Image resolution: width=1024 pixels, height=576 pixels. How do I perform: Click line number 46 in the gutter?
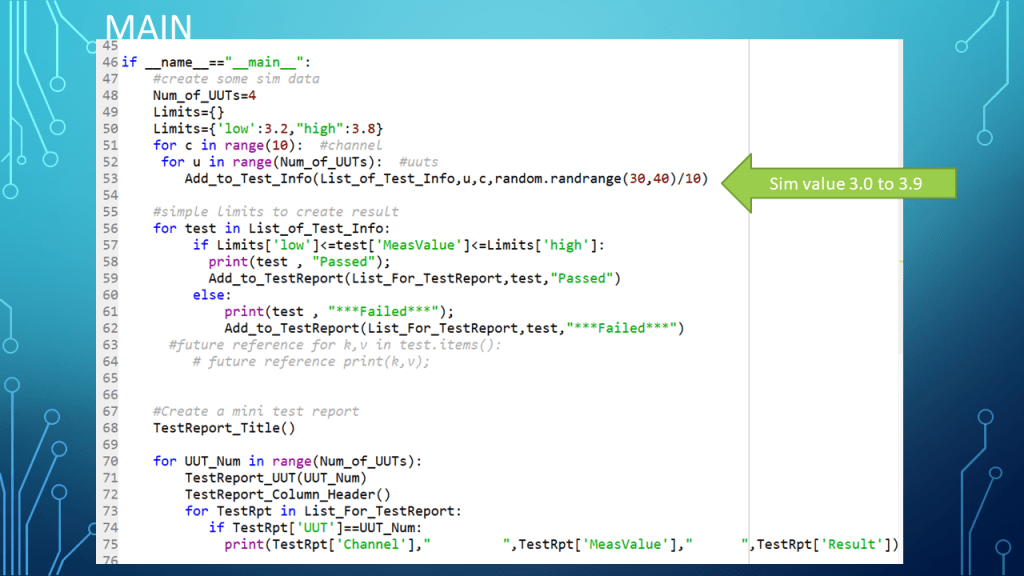[110, 62]
